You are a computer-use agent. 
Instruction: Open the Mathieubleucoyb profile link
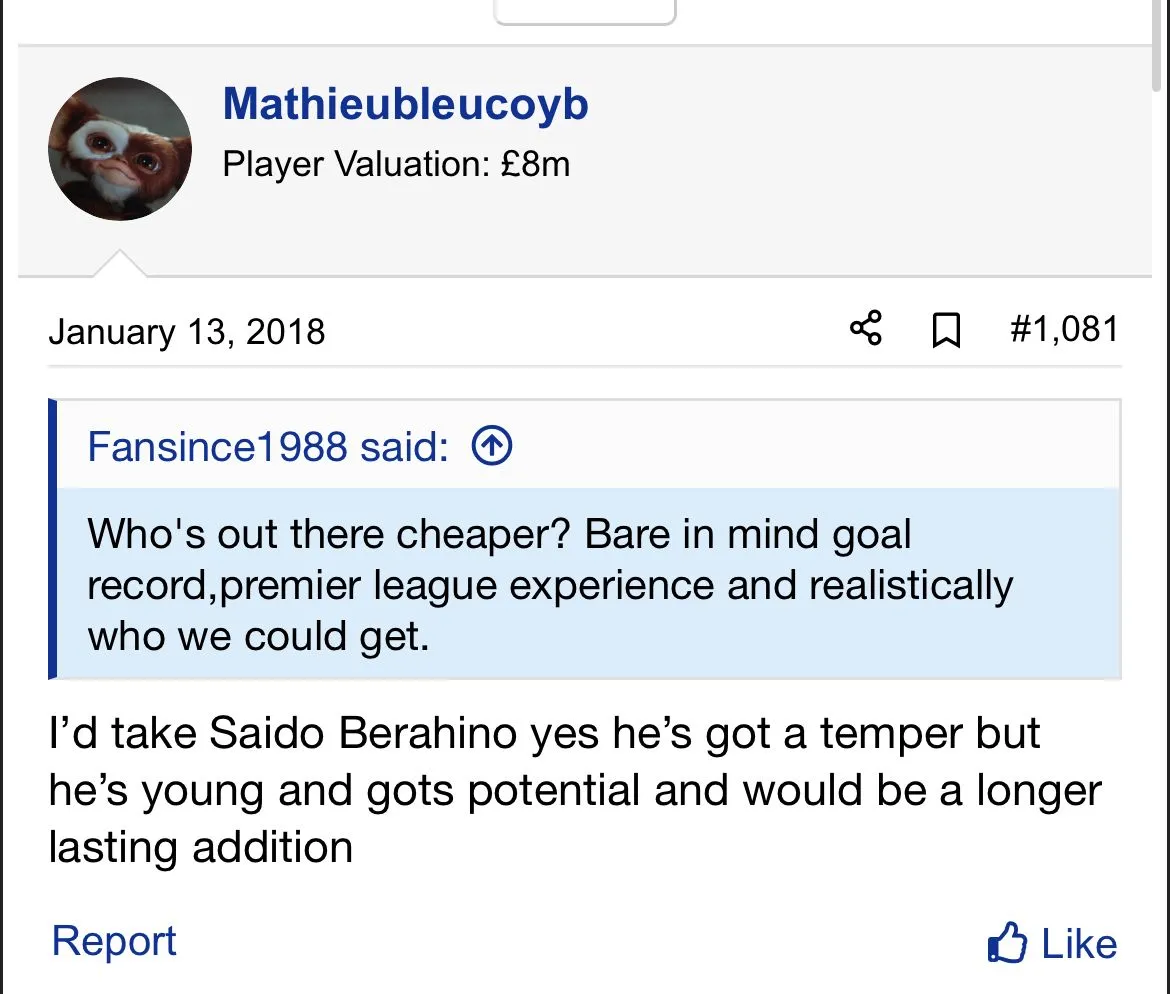405,104
